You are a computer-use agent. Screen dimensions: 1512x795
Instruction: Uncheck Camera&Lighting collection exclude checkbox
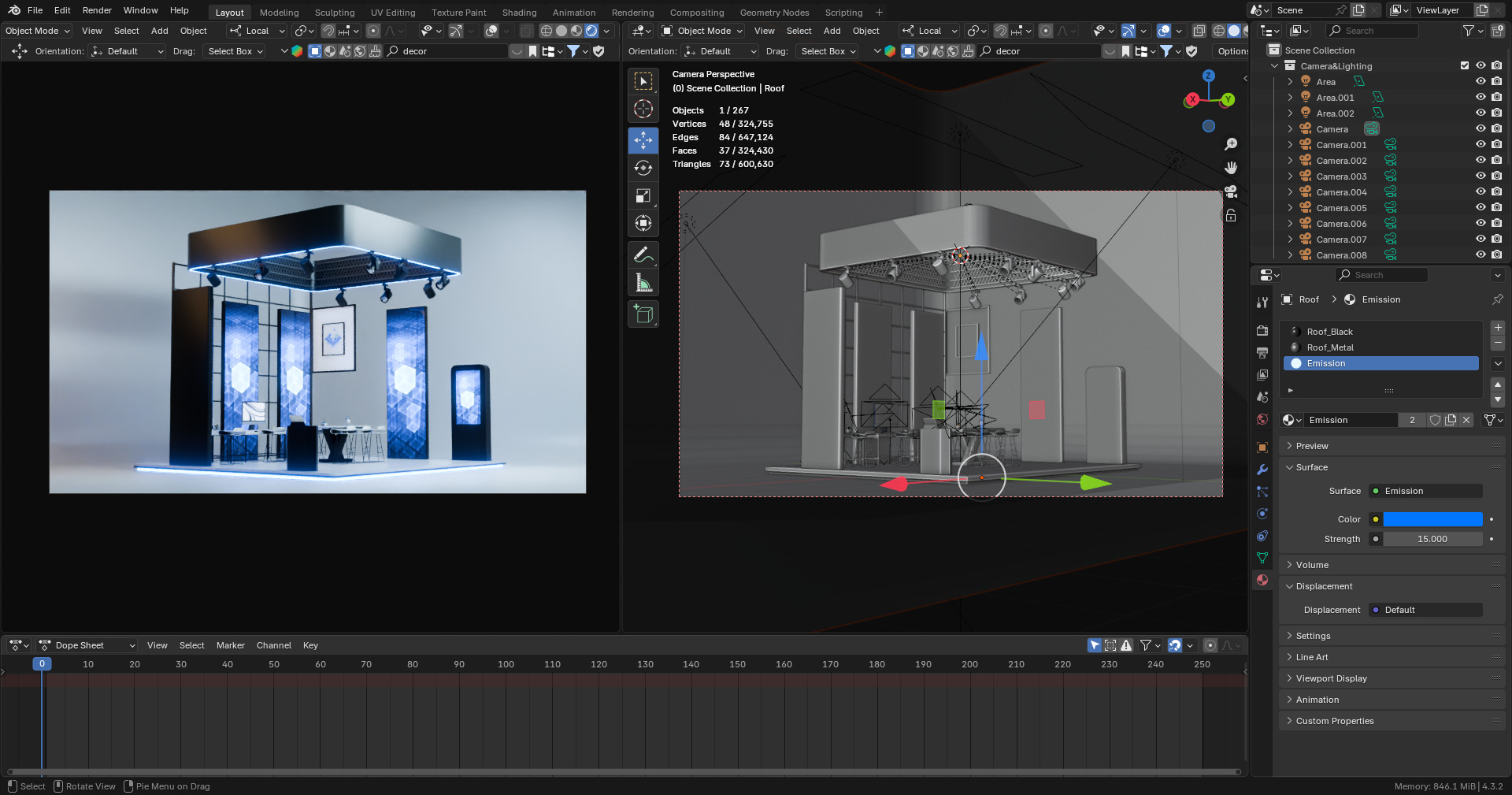1465,66
